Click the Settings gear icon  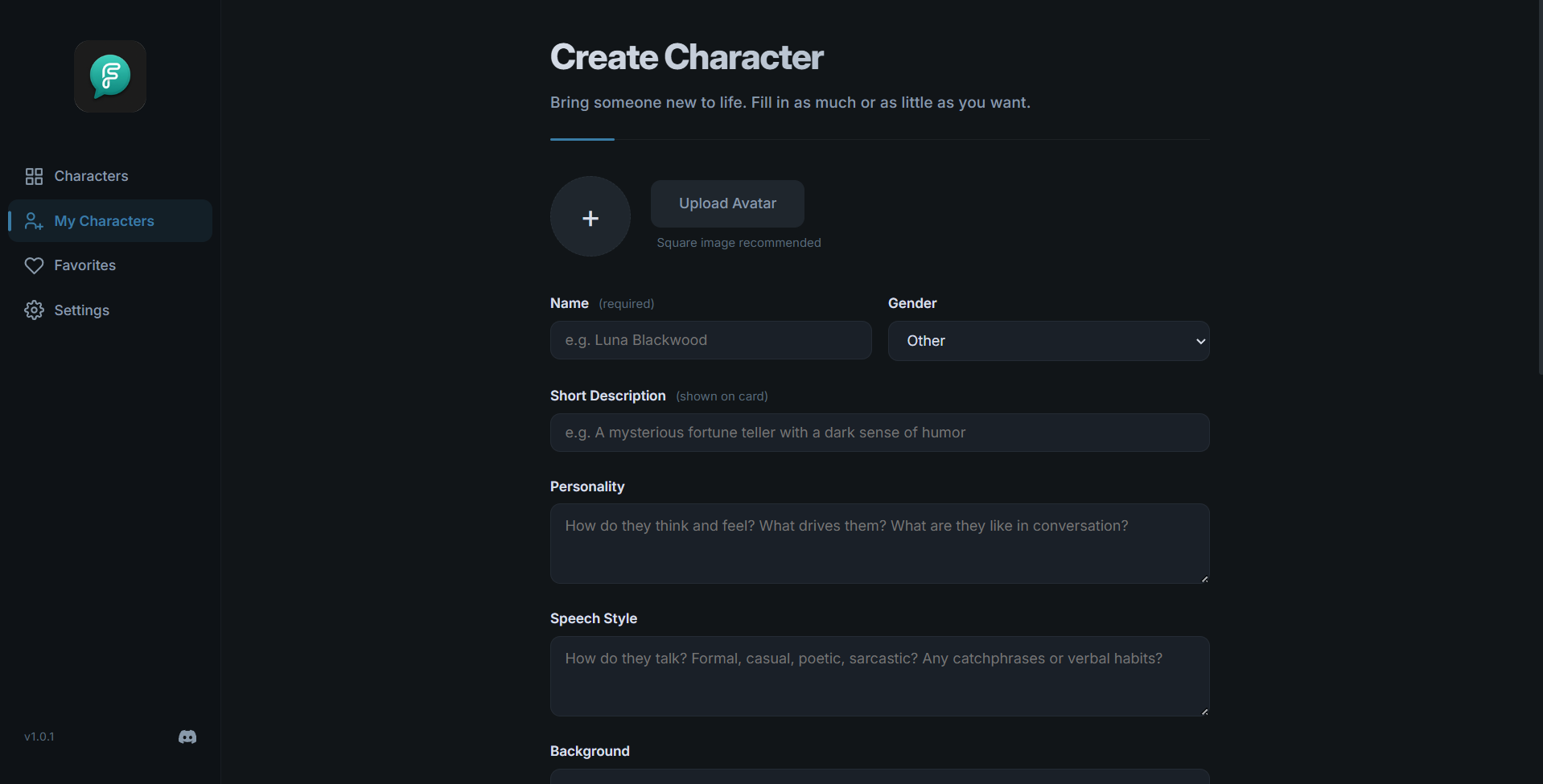point(34,310)
